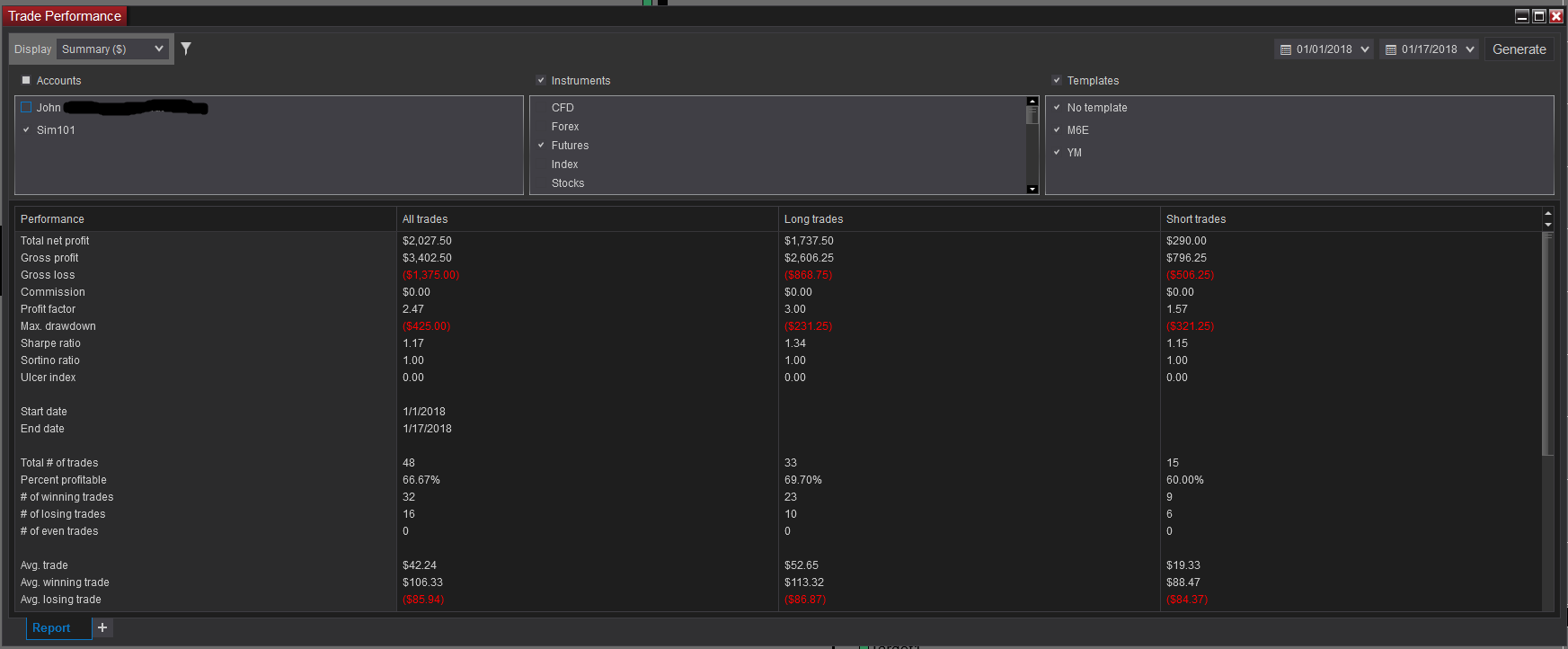
Task: Click the All trades column header
Action: (588, 219)
